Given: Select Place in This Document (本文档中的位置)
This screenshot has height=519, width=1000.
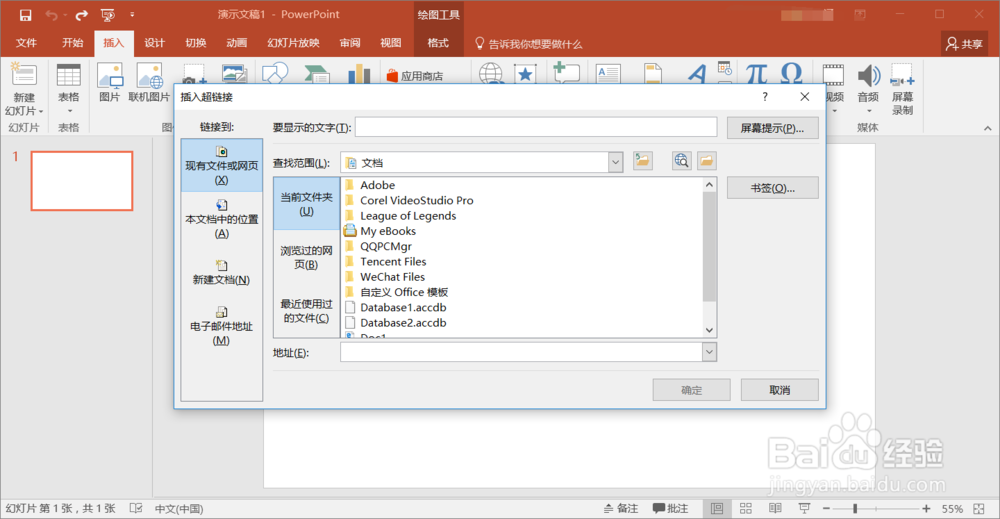Looking at the screenshot, I should [x=221, y=219].
